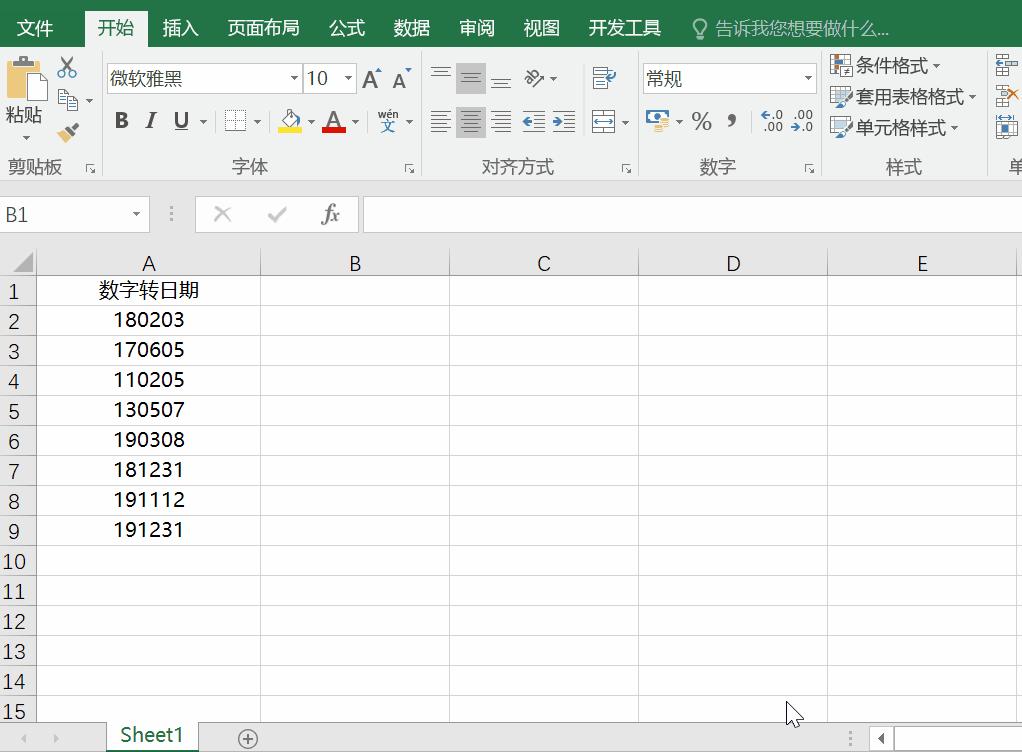Add new sheet plus icon
Image resolution: width=1022 pixels, height=752 pixels.
pyautogui.click(x=248, y=739)
